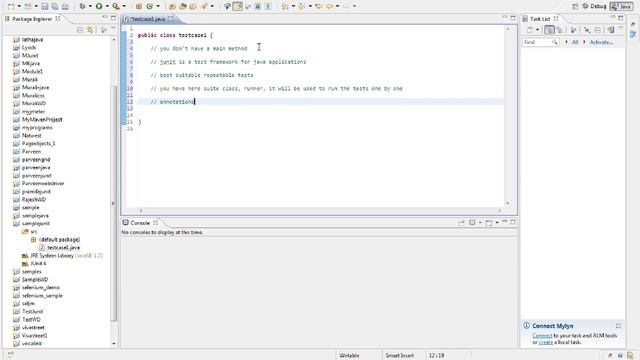Start debugging with the Debug bug icon

pyautogui.click(x=82, y=6)
